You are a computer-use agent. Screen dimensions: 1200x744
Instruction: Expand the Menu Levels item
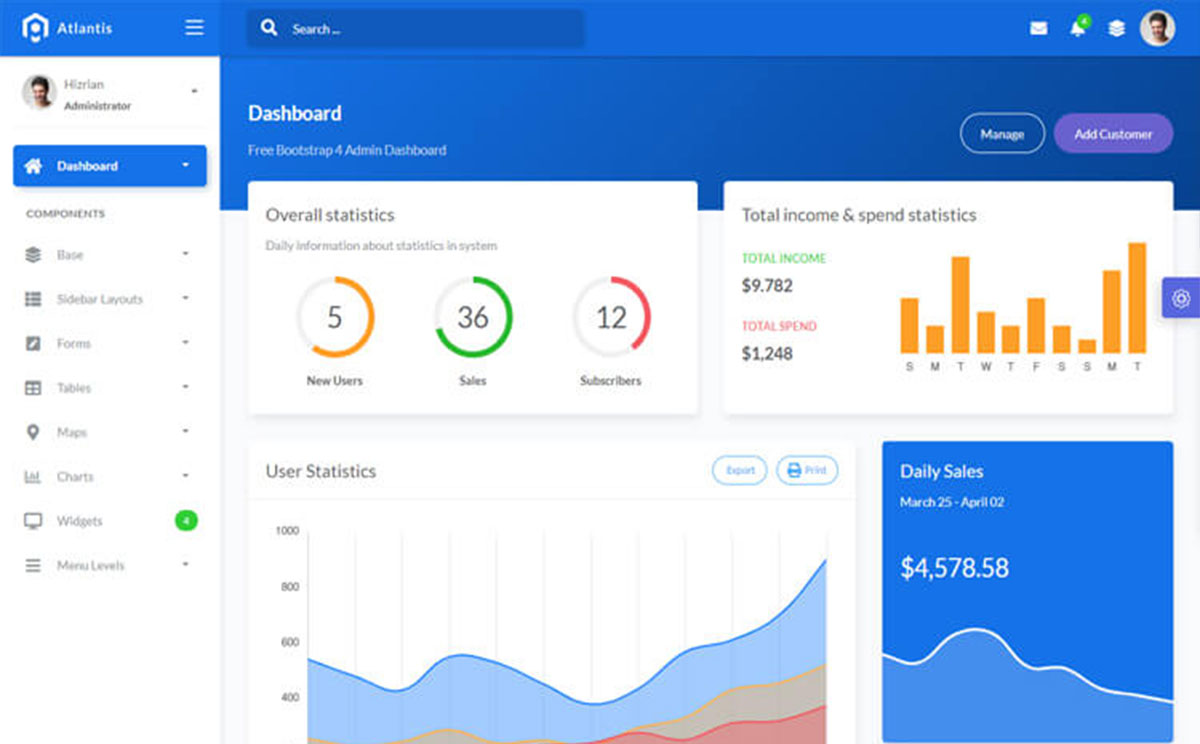pyautogui.click(x=108, y=565)
